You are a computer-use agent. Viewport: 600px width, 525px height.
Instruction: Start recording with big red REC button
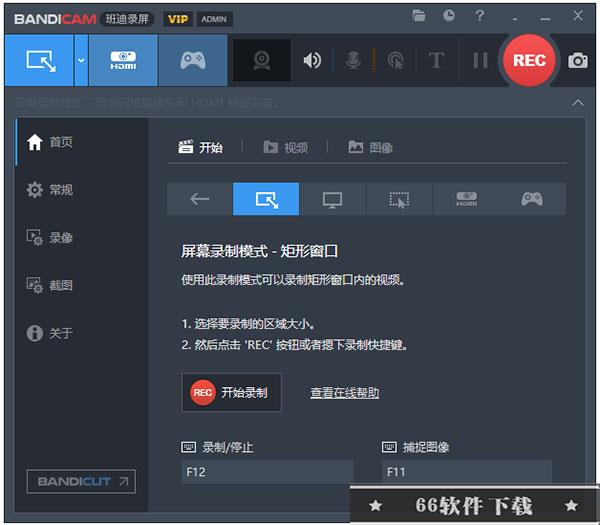[x=529, y=60]
